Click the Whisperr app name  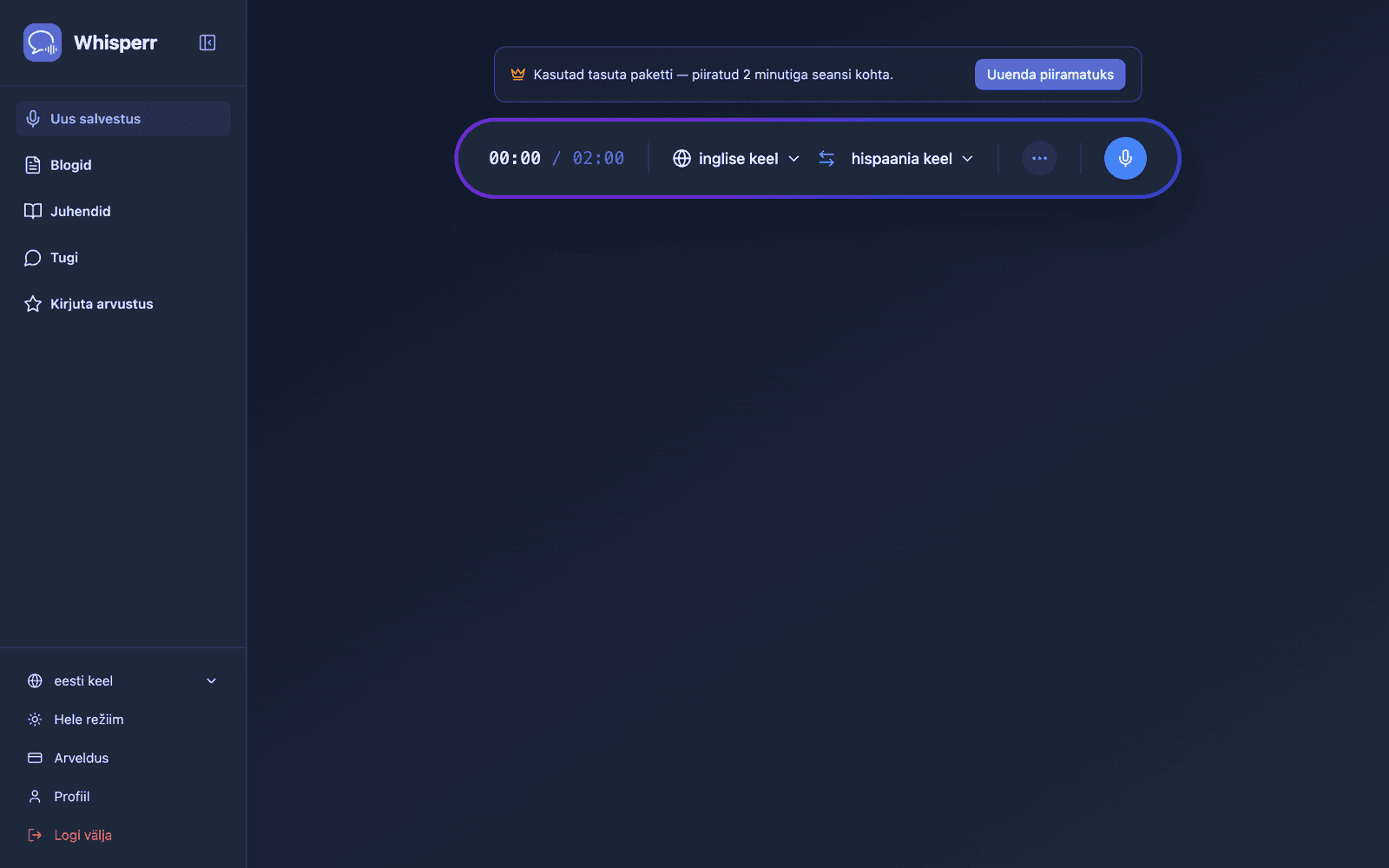tap(115, 43)
